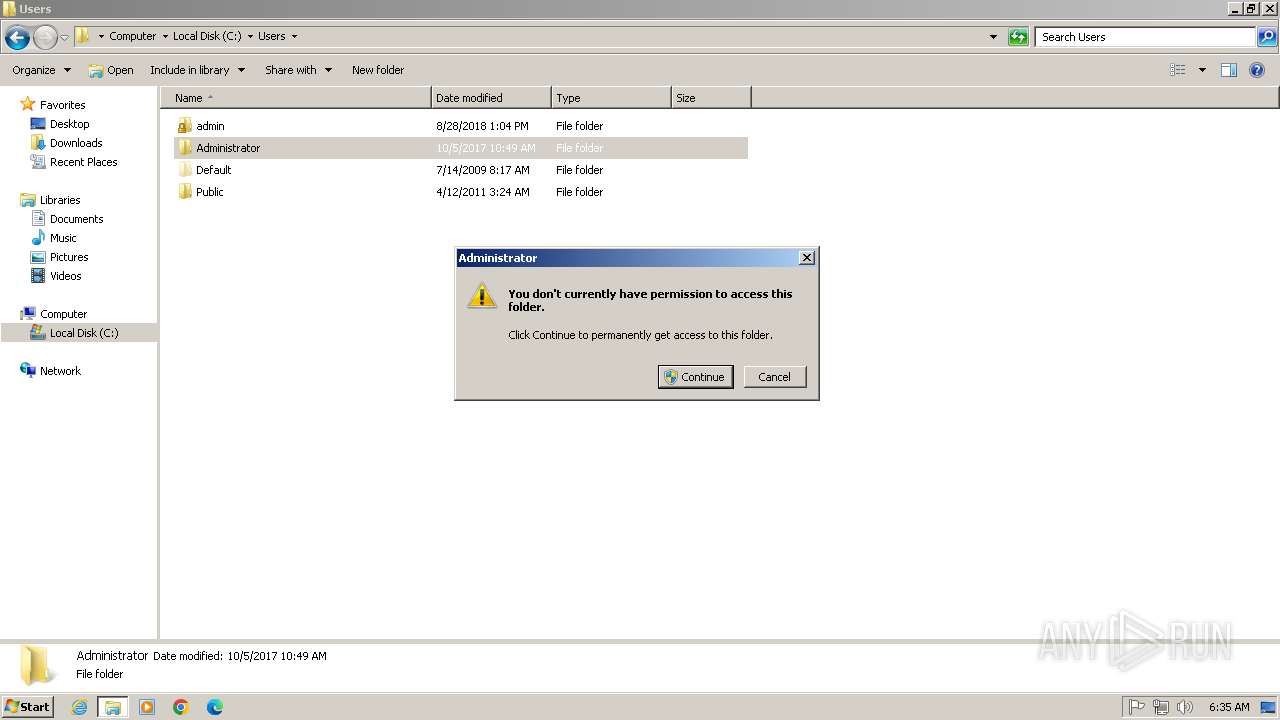
Task: Click the Favorites star group
Action: (53, 105)
